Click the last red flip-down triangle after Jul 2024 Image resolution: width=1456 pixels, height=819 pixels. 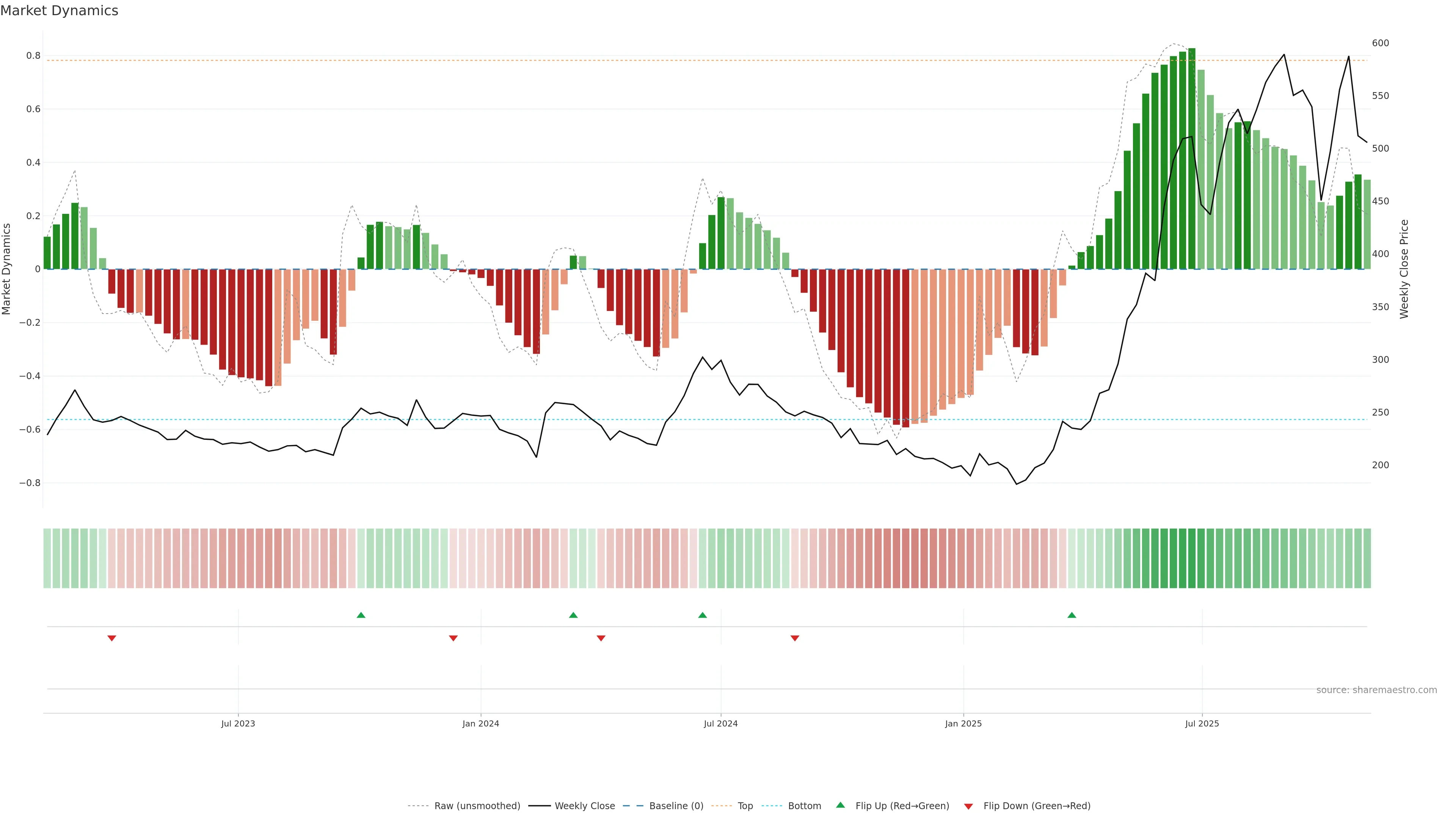point(795,638)
